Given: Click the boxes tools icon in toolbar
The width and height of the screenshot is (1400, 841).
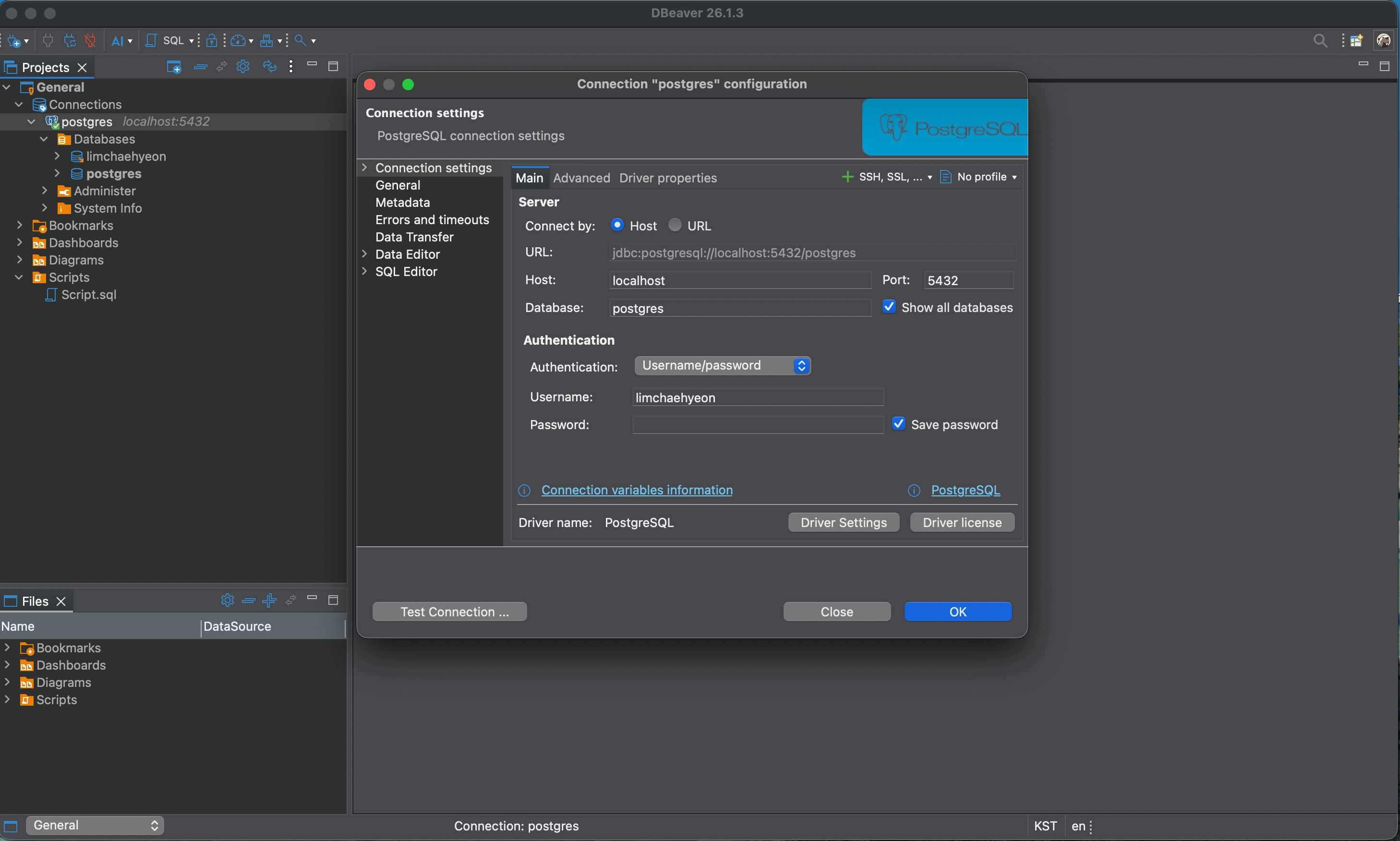Looking at the screenshot, I should coord(266,41).
